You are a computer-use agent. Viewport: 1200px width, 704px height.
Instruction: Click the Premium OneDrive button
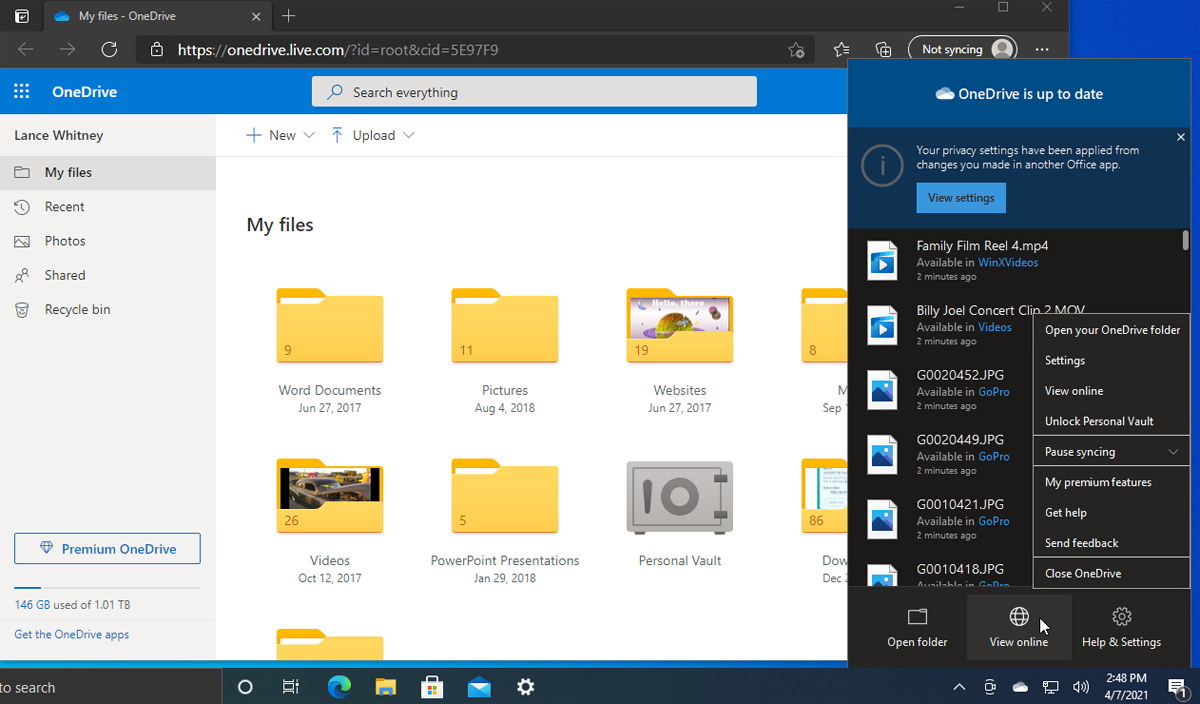point(107,549)
